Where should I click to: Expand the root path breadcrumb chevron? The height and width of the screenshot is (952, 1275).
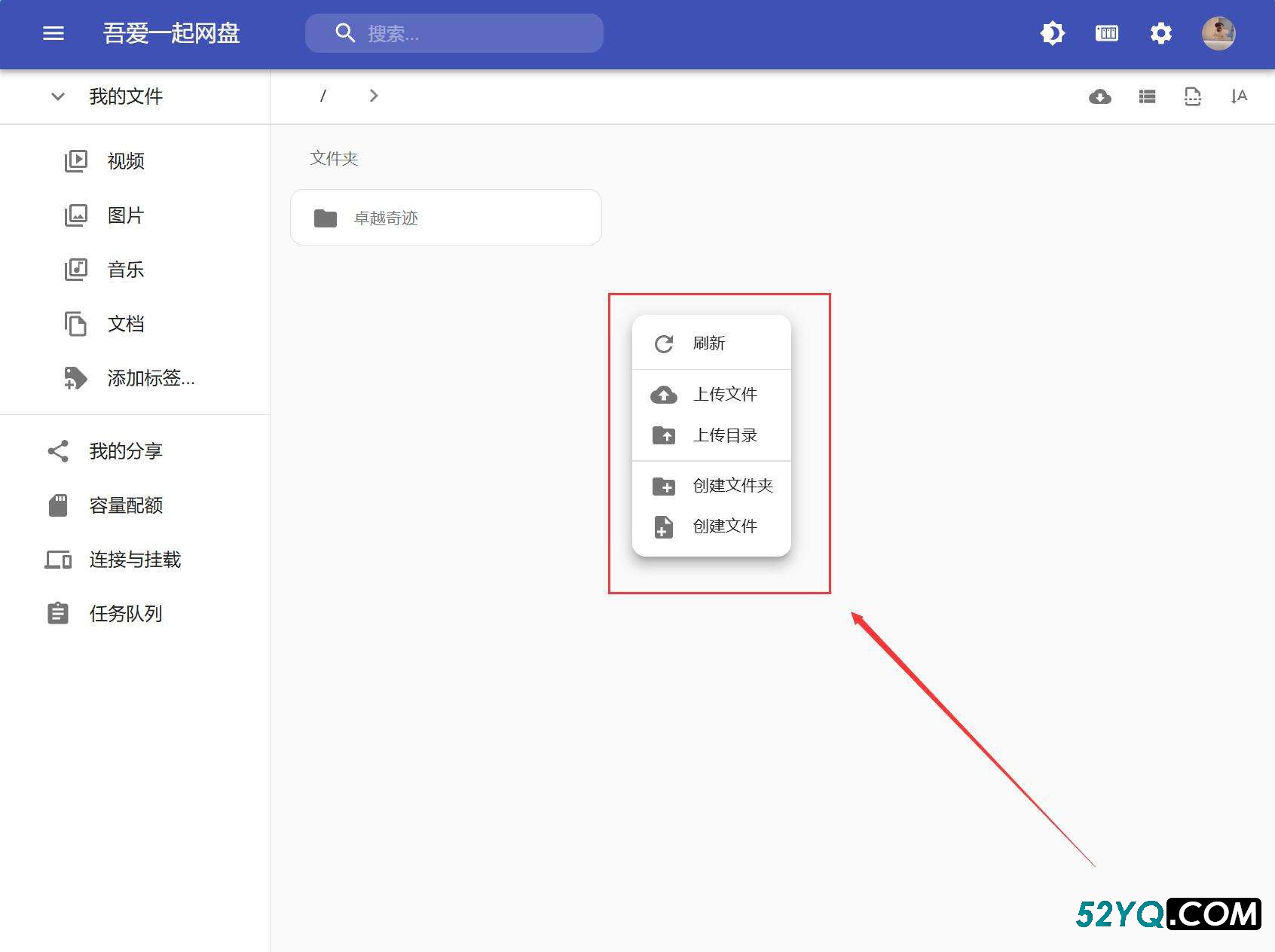click(x=374, y=96)
